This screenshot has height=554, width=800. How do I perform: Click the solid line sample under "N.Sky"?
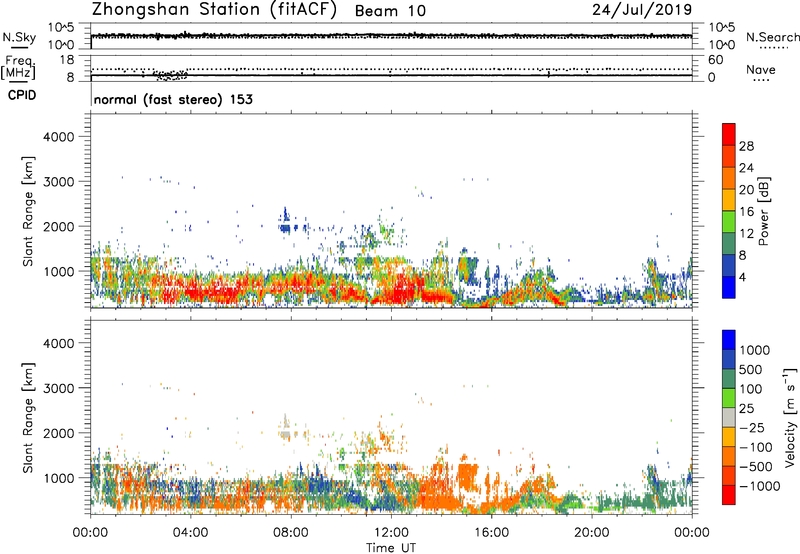coord(19,47)
